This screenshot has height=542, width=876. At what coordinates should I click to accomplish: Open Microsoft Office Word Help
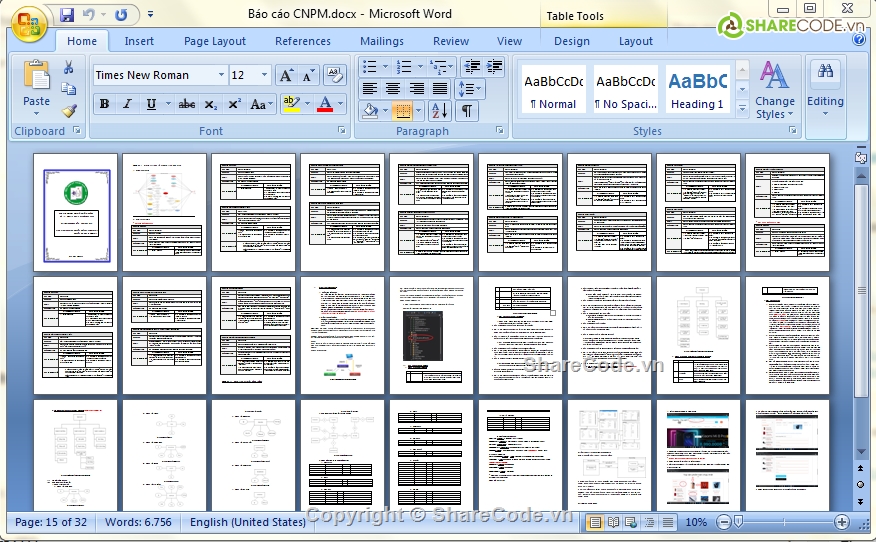[859, 40]
